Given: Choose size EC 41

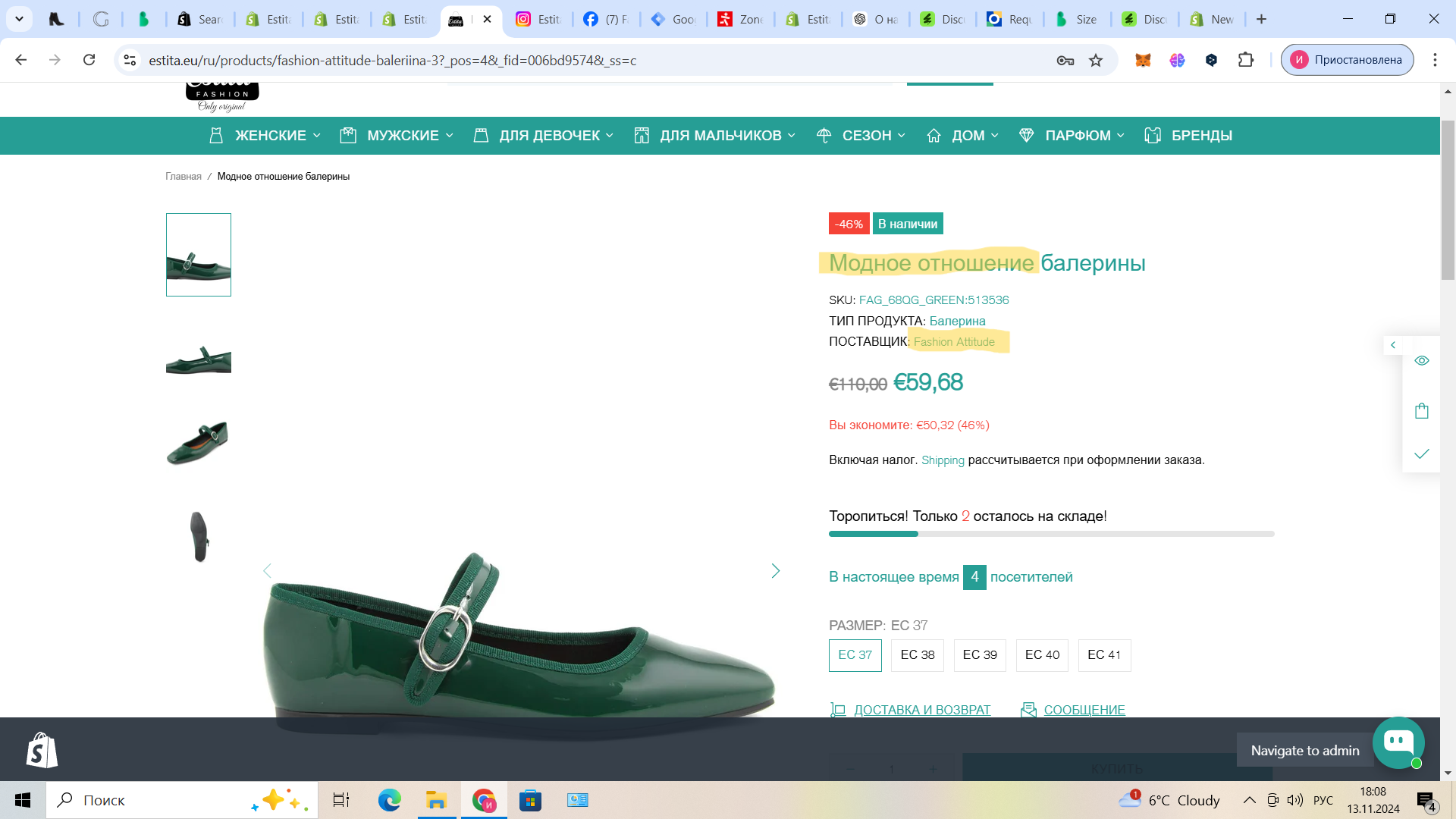Looking at the screenshot, I should (1104, 655).
